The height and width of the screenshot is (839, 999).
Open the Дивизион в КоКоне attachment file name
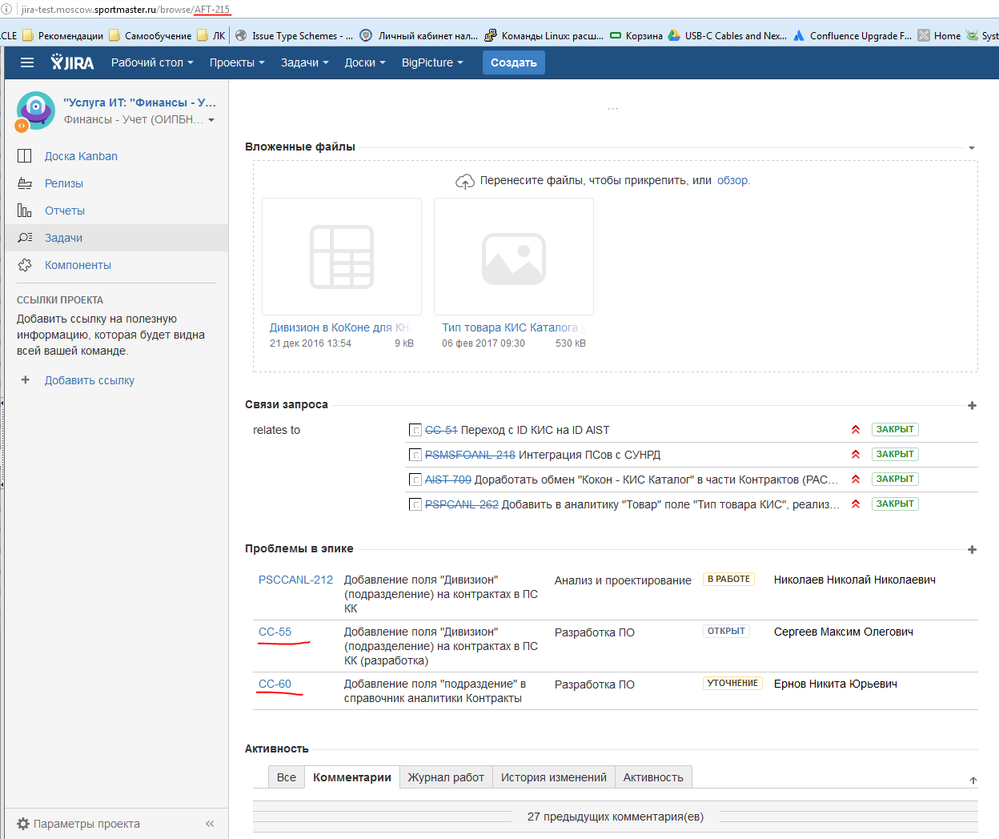coord(339,327)
